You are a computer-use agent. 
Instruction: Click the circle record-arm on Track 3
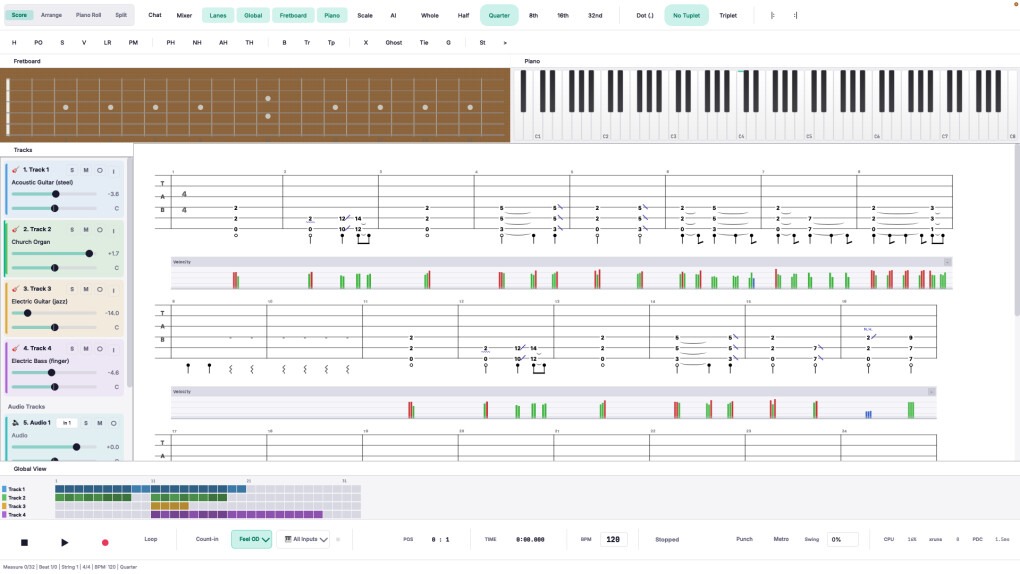coord(100,289)
